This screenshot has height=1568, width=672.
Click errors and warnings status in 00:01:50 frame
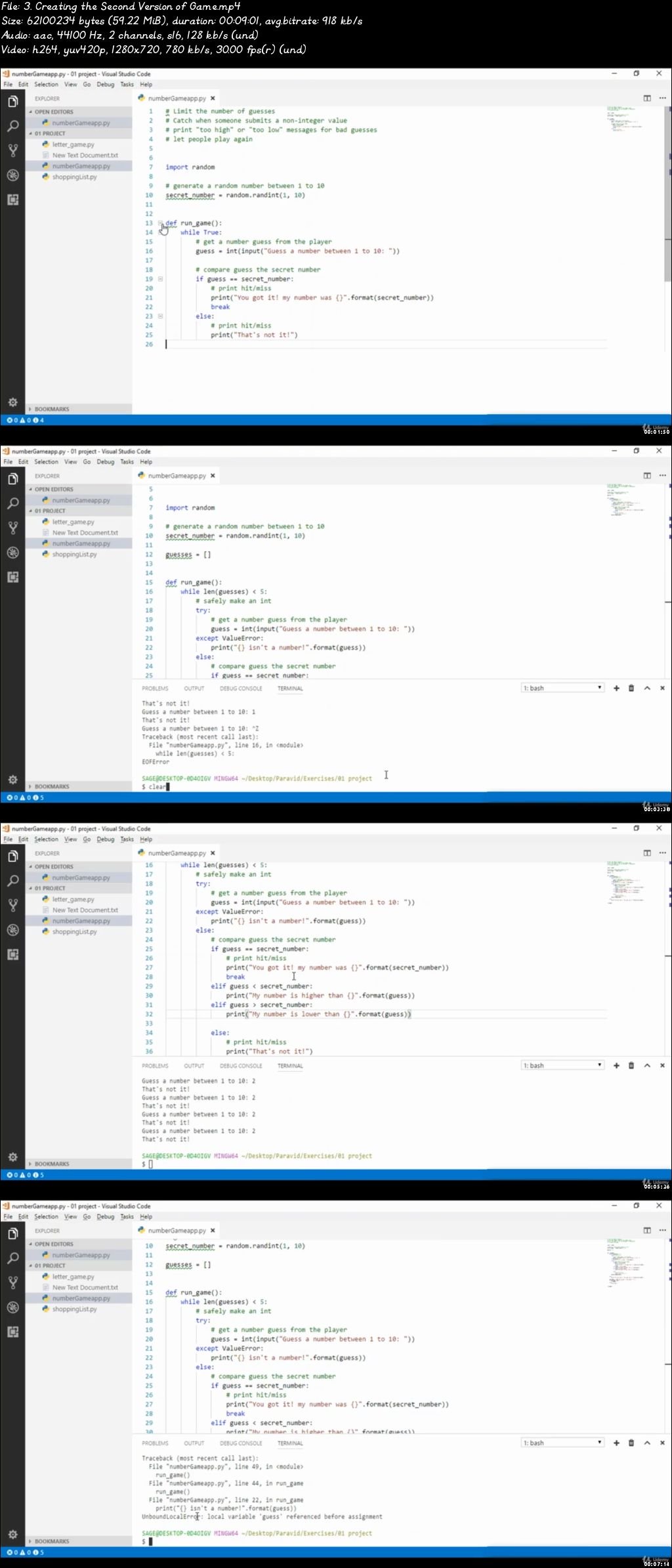click(25, 420)
